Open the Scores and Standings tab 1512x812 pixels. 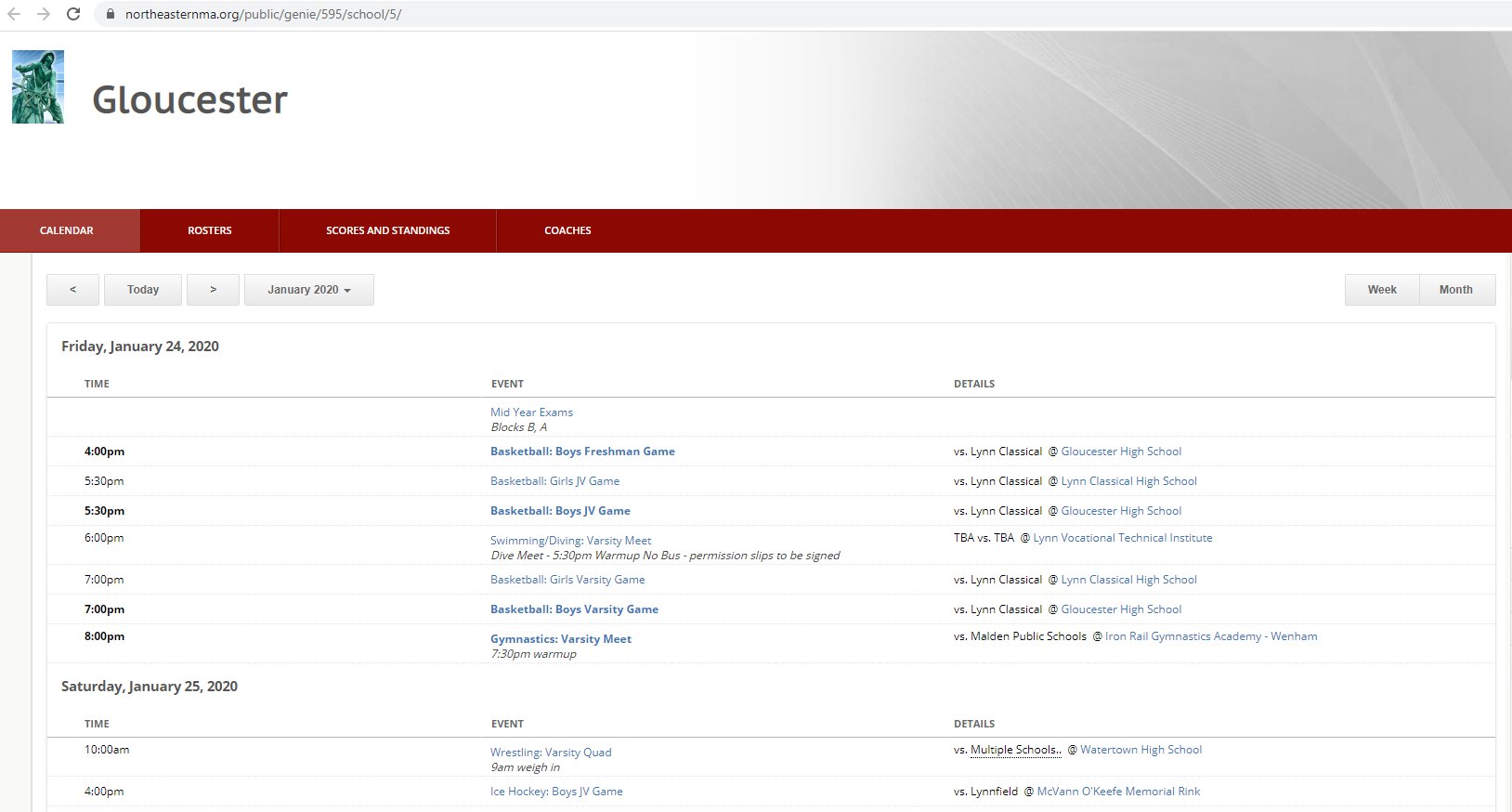coord(387,230)
